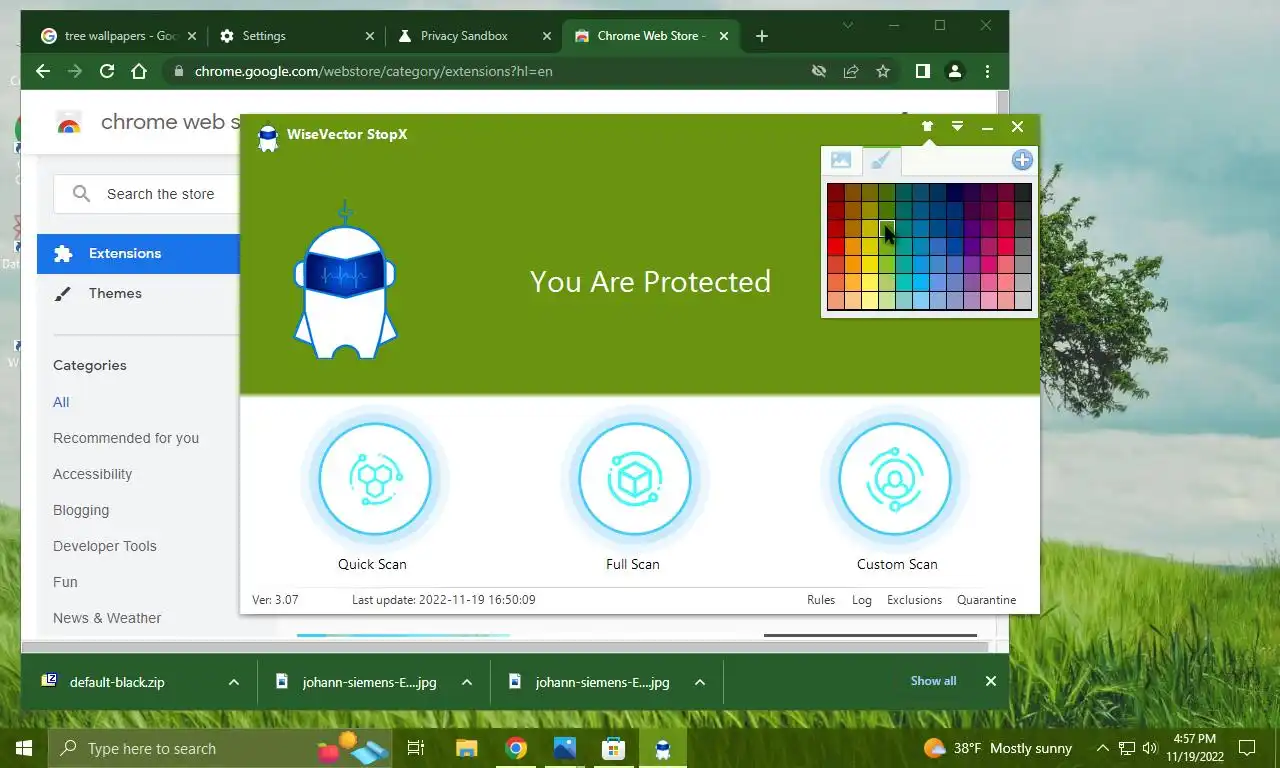1280x768 pixels.
Task: Choose the Blogging category
Action: 81,510
